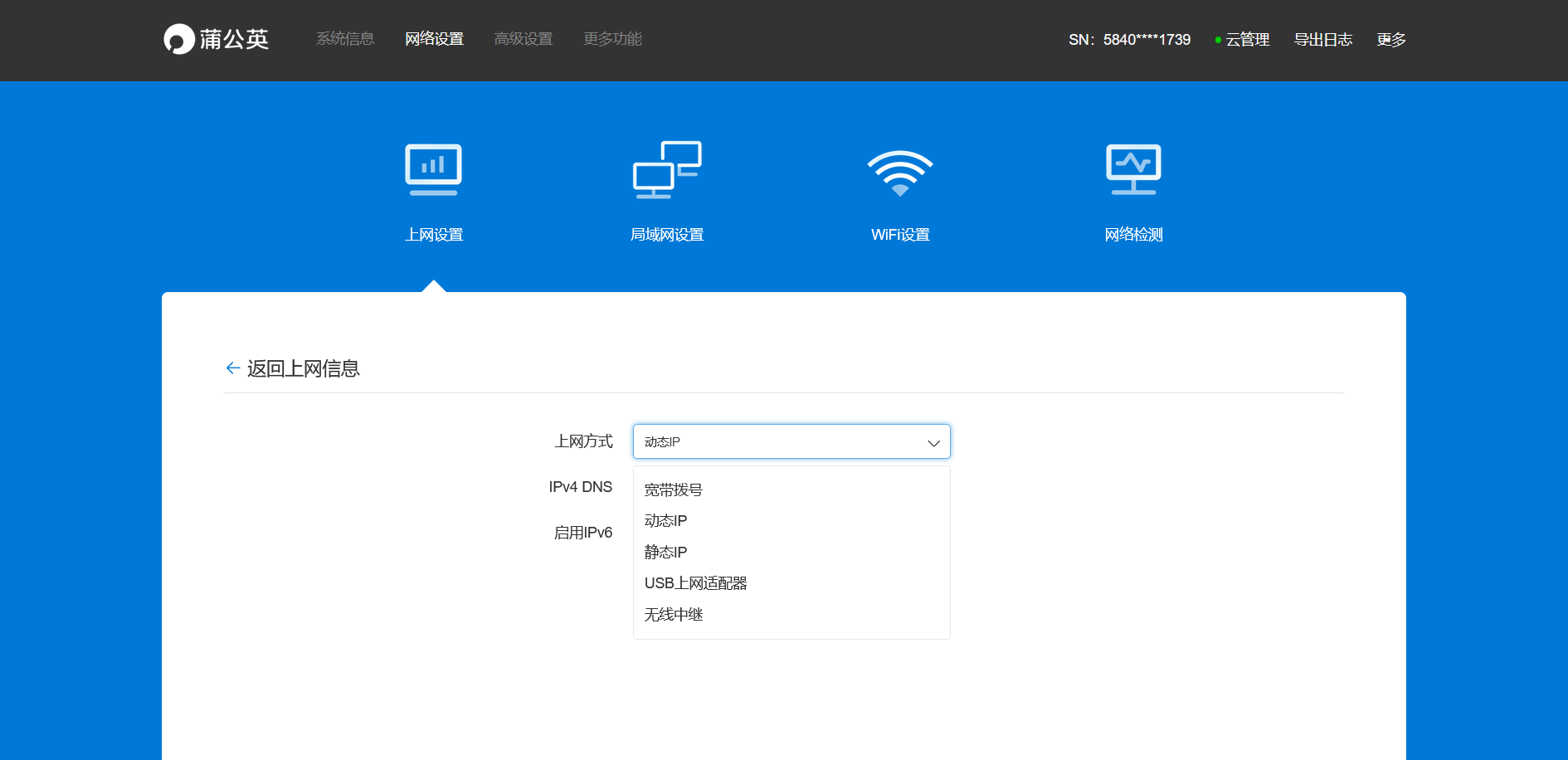Screen dimensions: 1568x760
Task: Select 静态IP option
Action: click(791, 553)
